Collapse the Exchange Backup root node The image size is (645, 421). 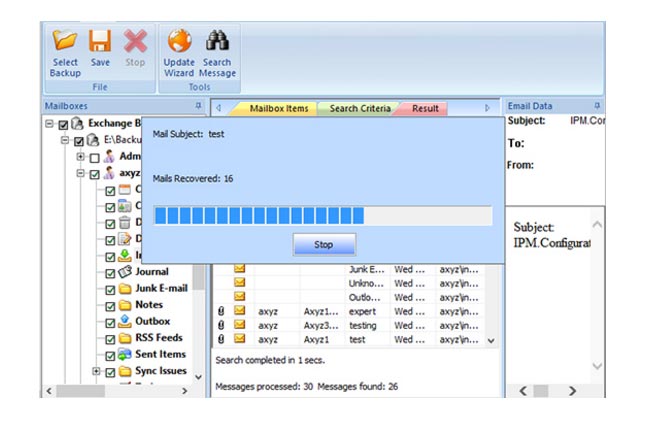click(49, 123)
